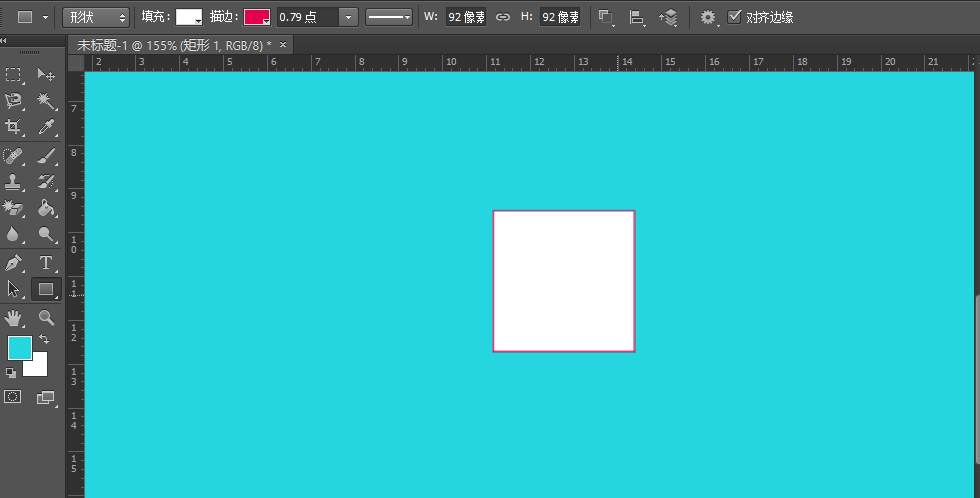980x498 pixels.
Task: Choose the Pen tool
Action: pos(14,263)
